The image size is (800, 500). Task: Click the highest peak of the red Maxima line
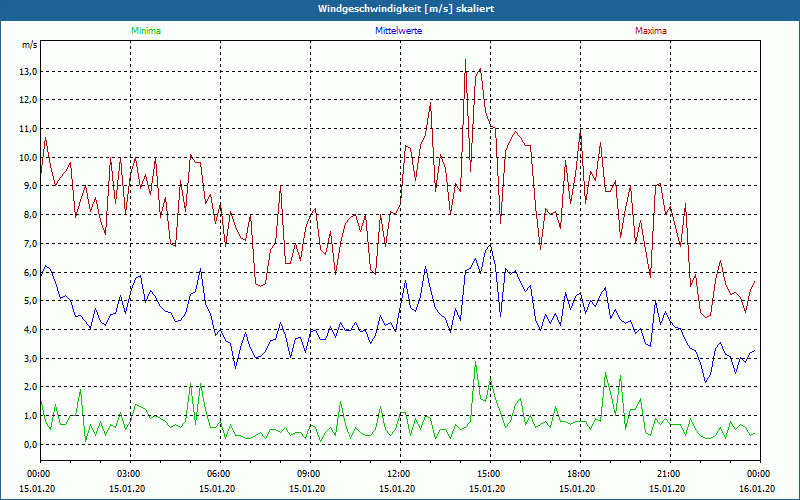click(x=465, y=60)
